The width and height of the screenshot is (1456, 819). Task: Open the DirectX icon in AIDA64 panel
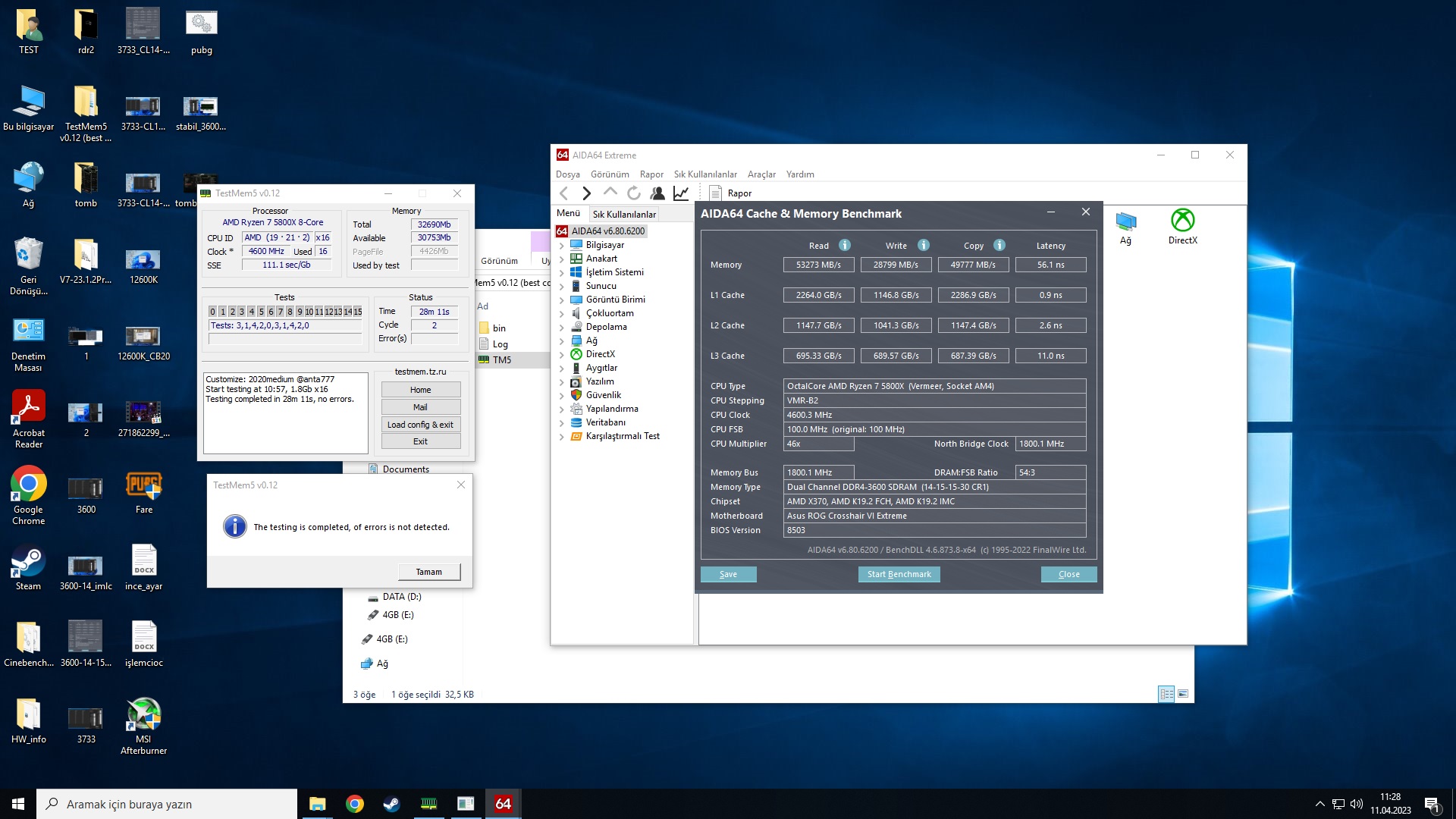click(1182, 227)
